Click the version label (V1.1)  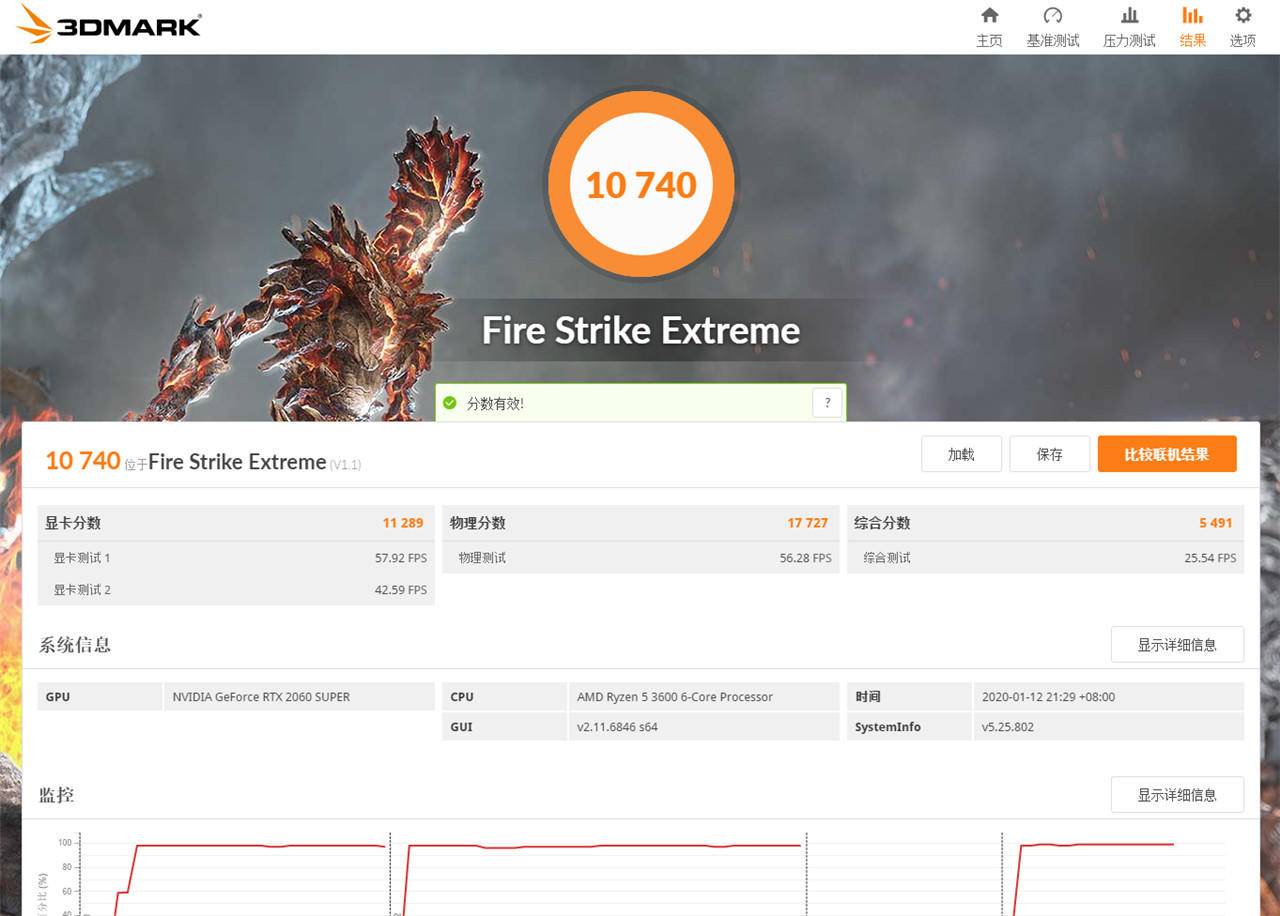(345, 465)
